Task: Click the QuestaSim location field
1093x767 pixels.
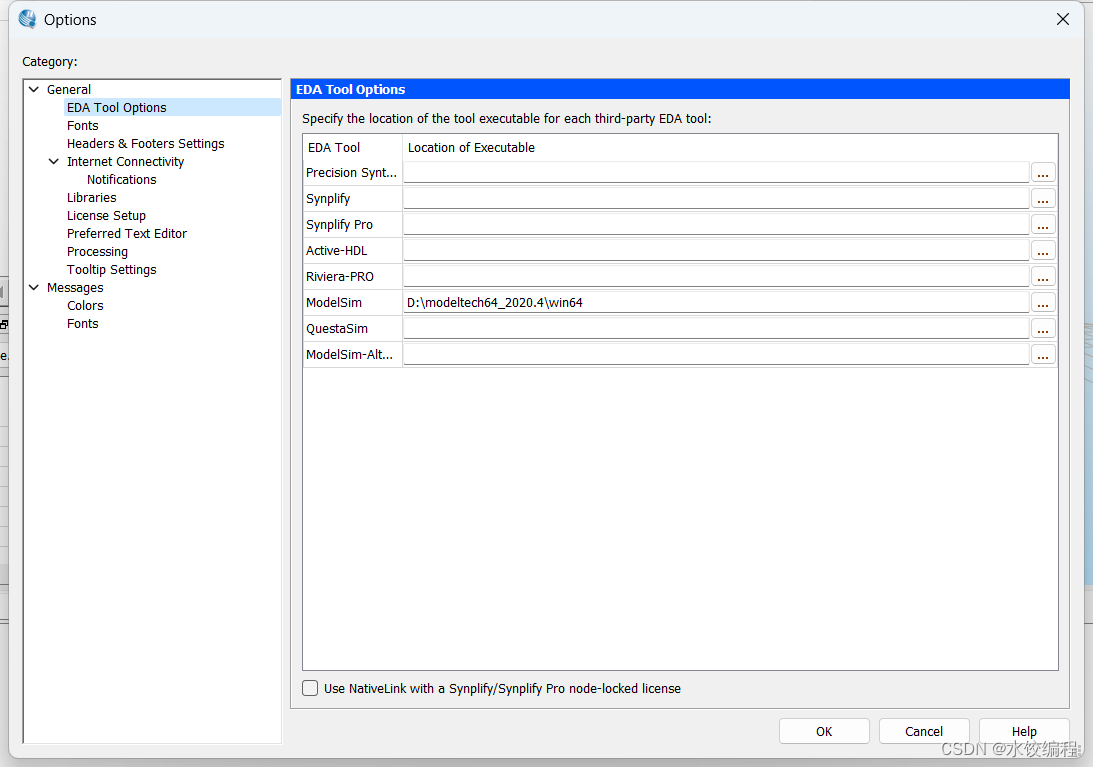Action: pos(716,328)
